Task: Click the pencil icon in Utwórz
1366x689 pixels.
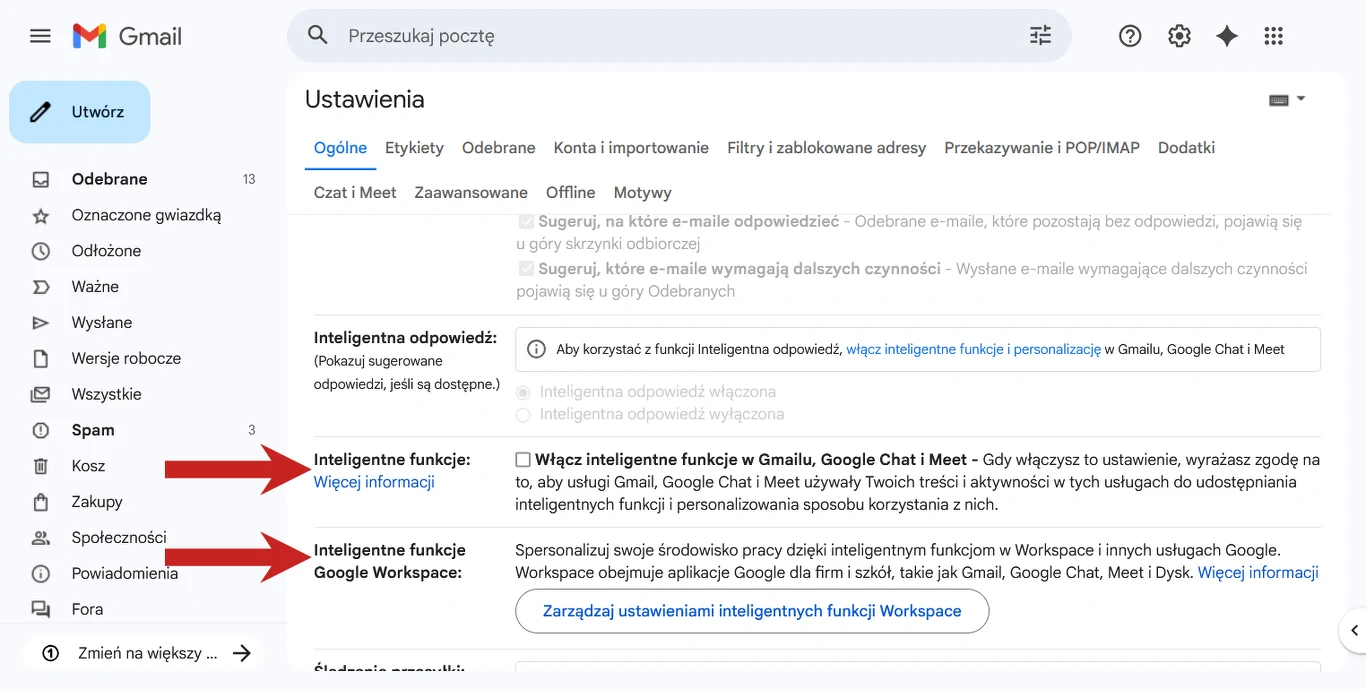Action: (40, 112)
